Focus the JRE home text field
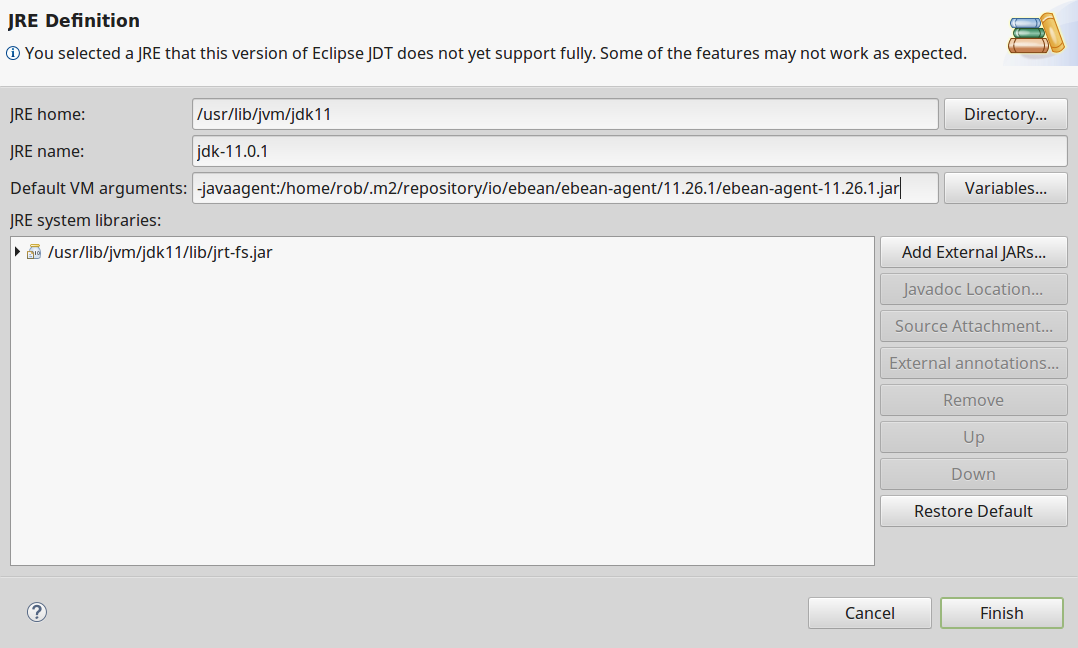 point(565,114)
